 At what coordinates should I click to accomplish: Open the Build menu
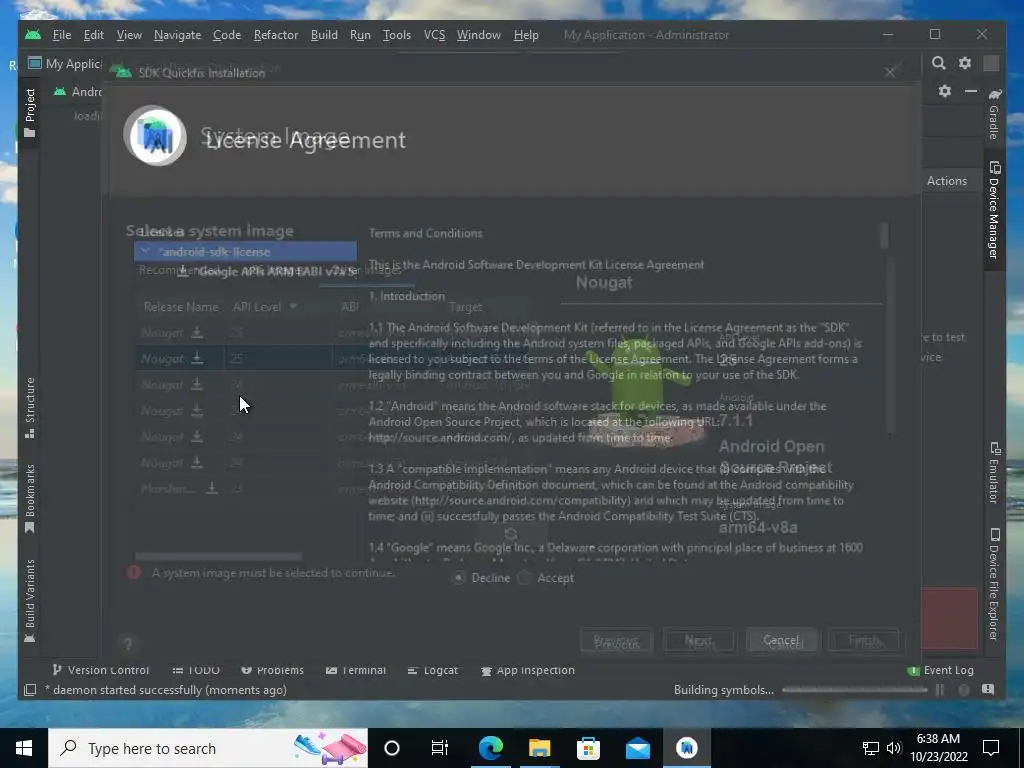pos(324,35)
